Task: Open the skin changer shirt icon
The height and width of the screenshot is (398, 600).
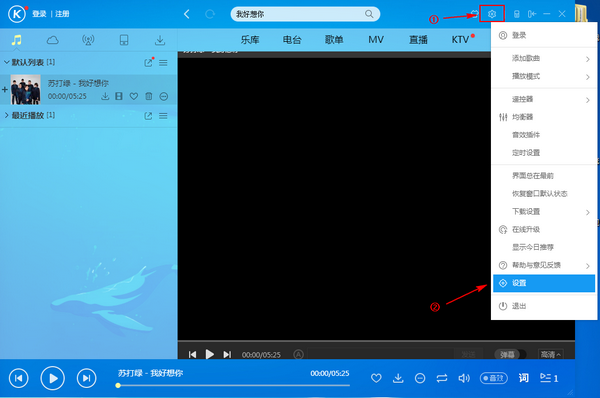Action: click(474, 14)
